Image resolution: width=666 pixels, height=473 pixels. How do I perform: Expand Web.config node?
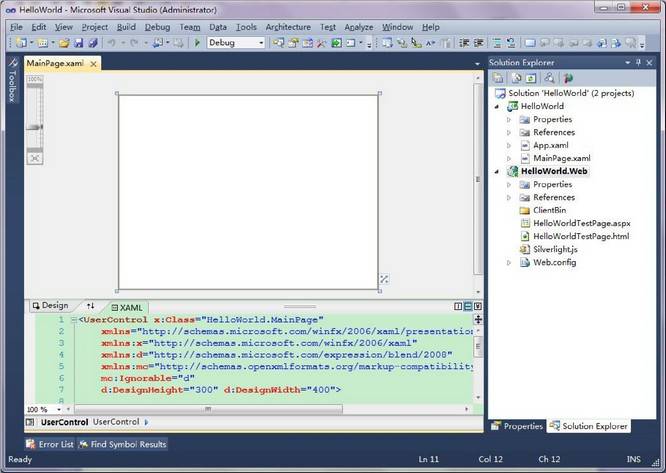pyautogui.click(x=509, y=263)
